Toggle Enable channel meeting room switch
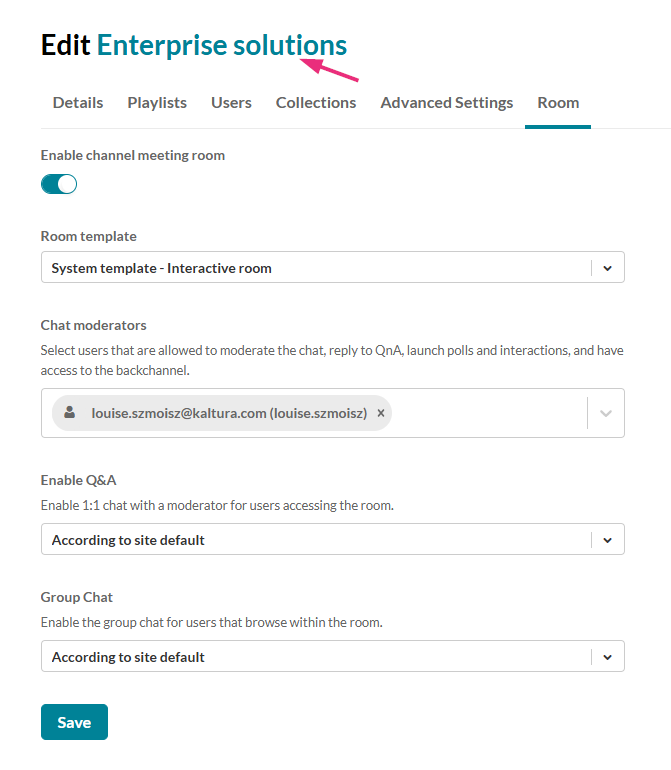Image resolution: width=671 pixels, height=770 pixels. tap(59, 184)
